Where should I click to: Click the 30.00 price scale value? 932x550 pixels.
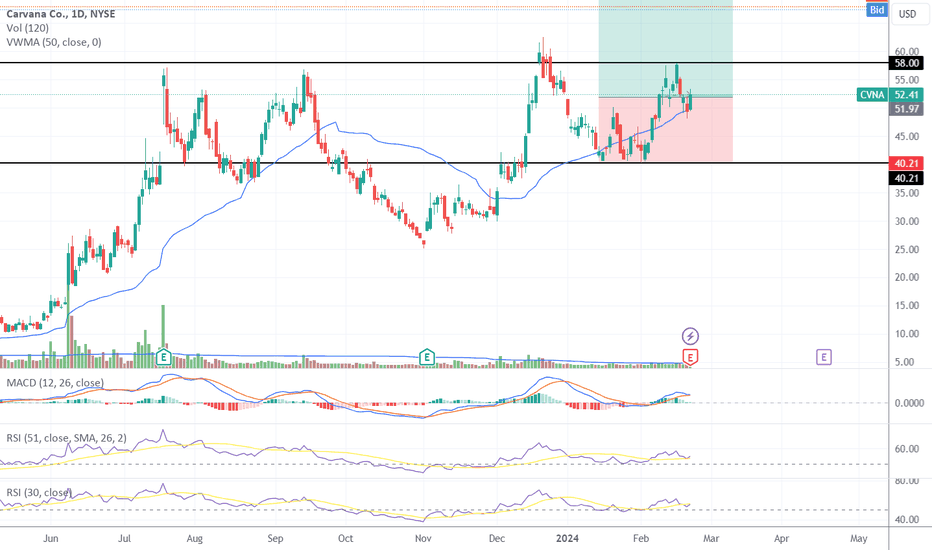907,221
